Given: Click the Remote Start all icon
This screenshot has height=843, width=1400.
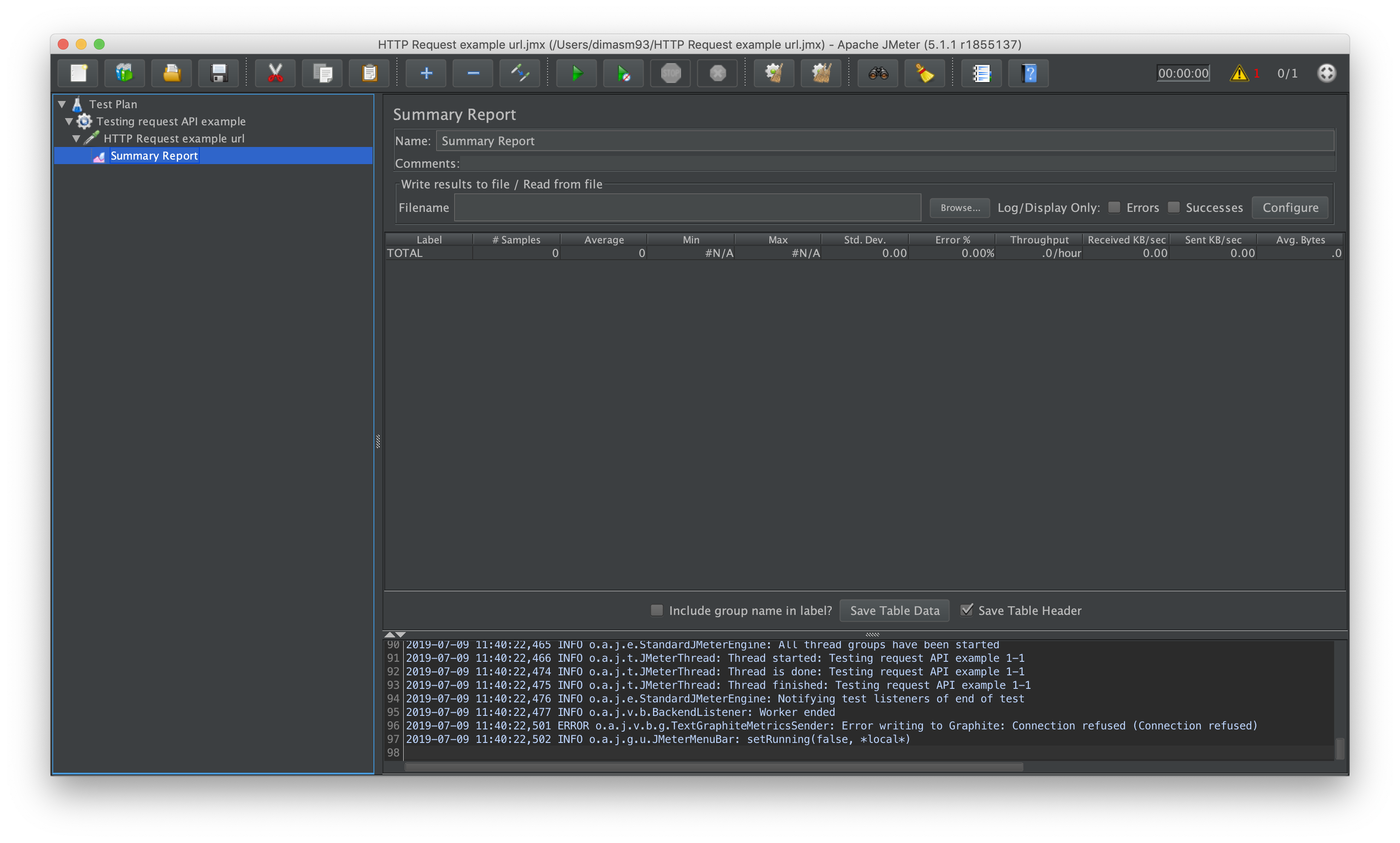Looking at the screenshot, I should point(619,72).
